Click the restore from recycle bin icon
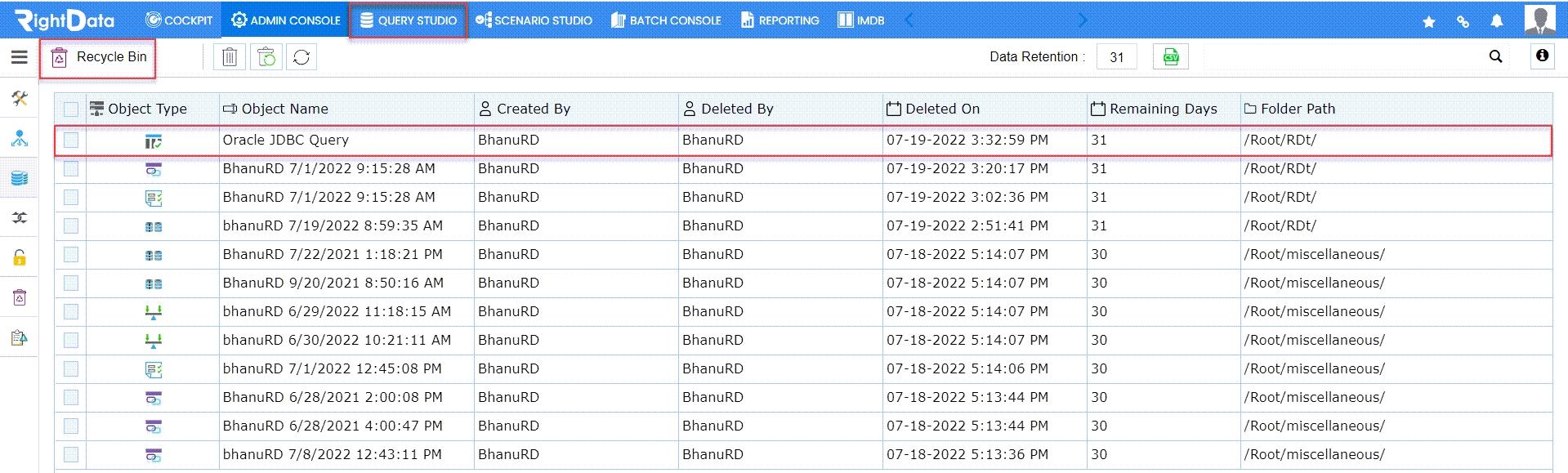 [266, 57]
